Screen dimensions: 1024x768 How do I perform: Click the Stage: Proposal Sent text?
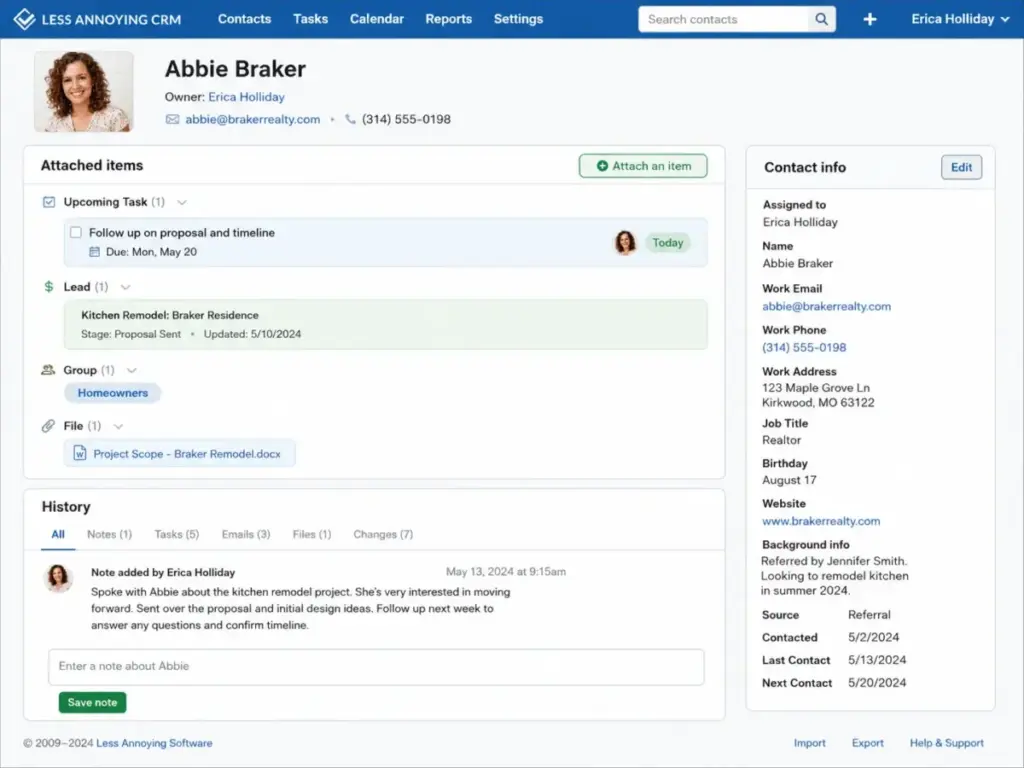coord(131,334)
